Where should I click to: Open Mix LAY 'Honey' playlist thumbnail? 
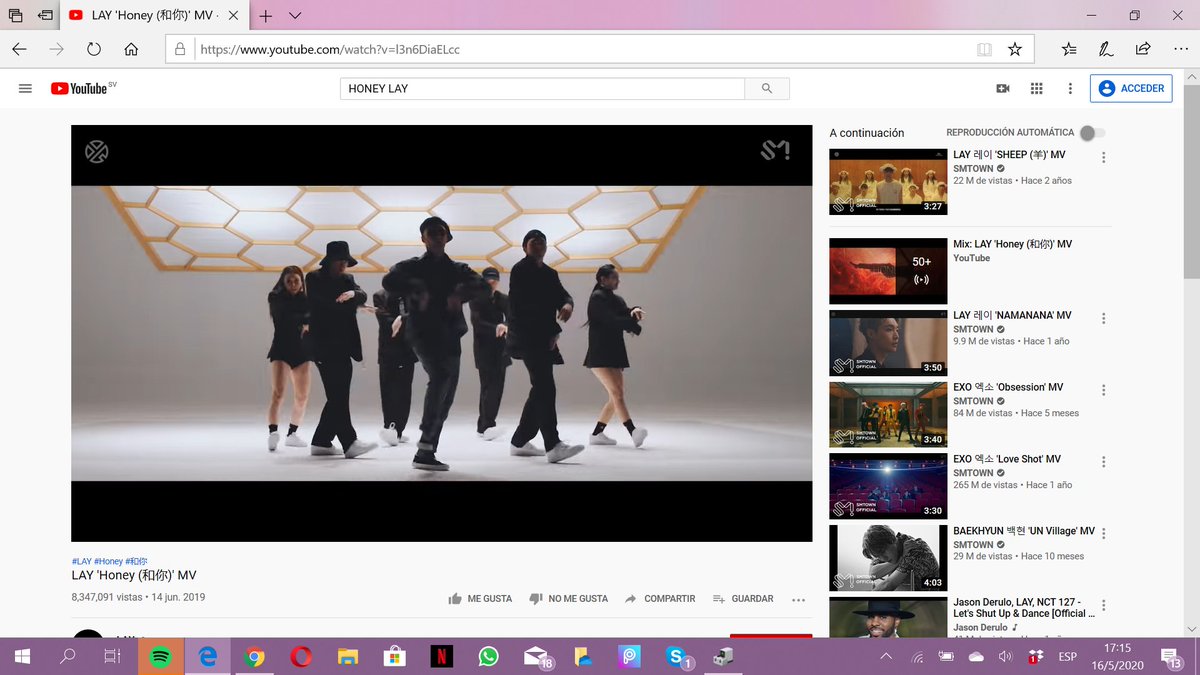pos(888,271)
